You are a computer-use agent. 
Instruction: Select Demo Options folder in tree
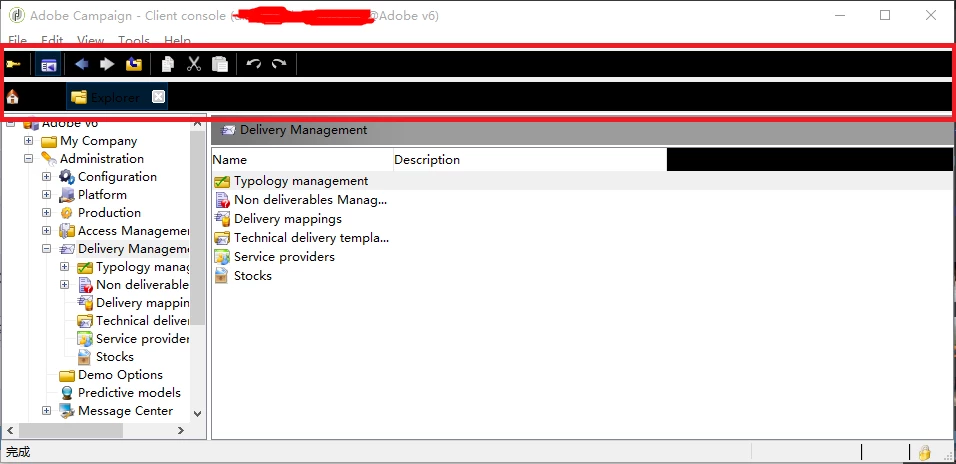[120, 374]
